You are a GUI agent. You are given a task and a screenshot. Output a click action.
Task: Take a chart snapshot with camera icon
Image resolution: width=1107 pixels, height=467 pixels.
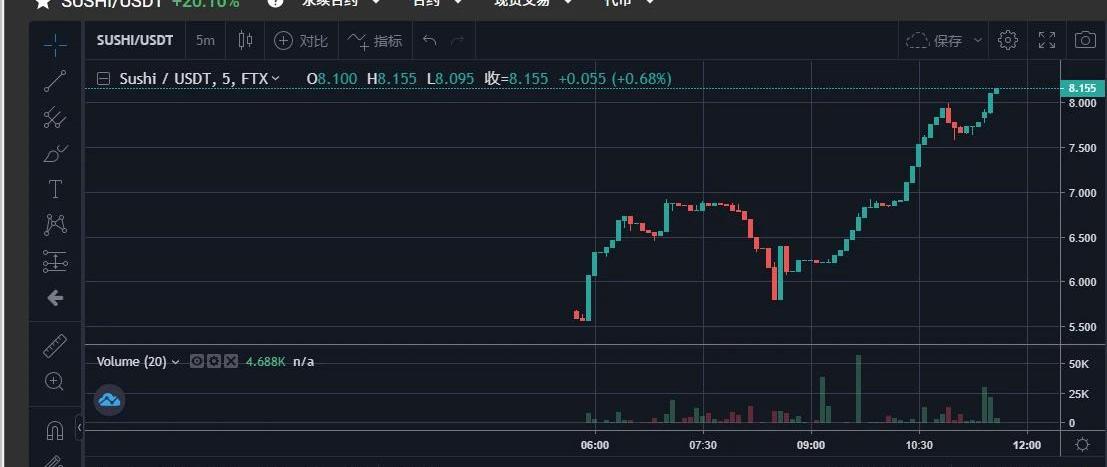(x=1084, y=41)
